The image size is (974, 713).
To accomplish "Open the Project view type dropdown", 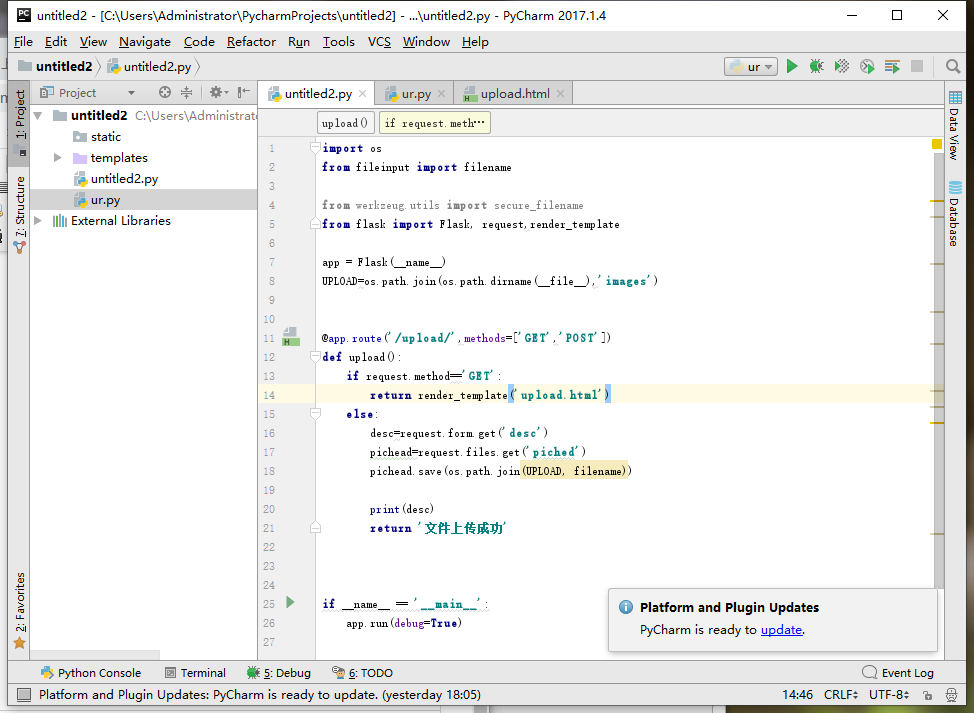I will [131, 93].
